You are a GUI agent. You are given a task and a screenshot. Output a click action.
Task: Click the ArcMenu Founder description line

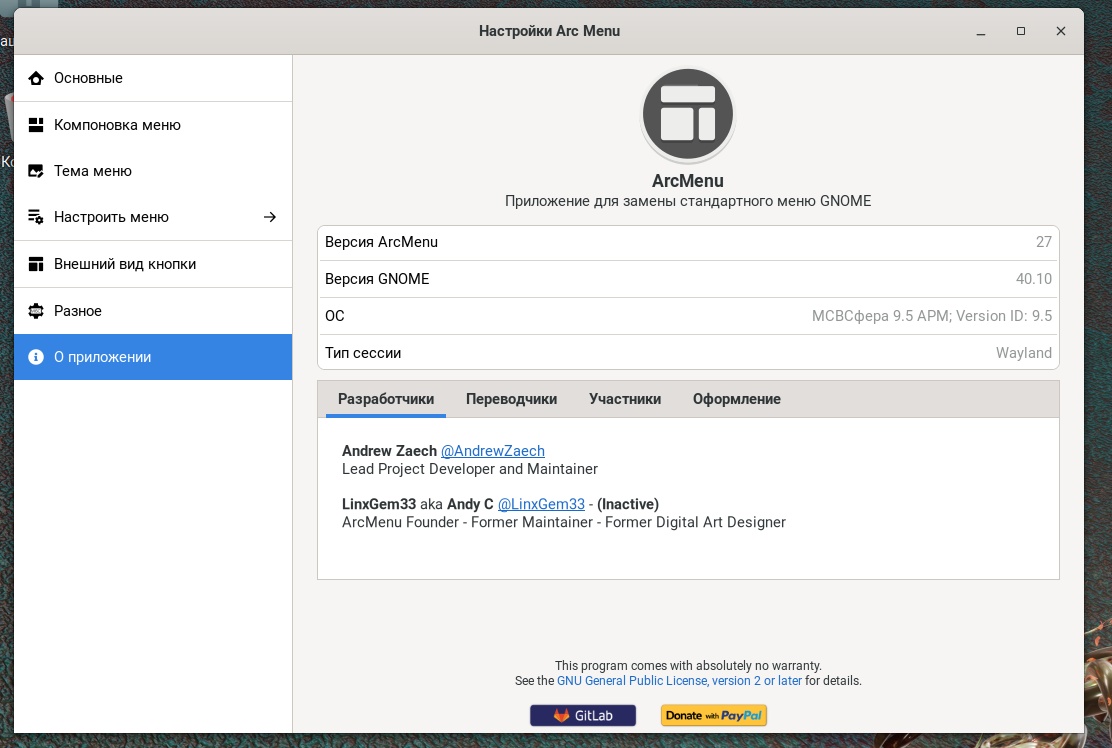click(564, 522)
